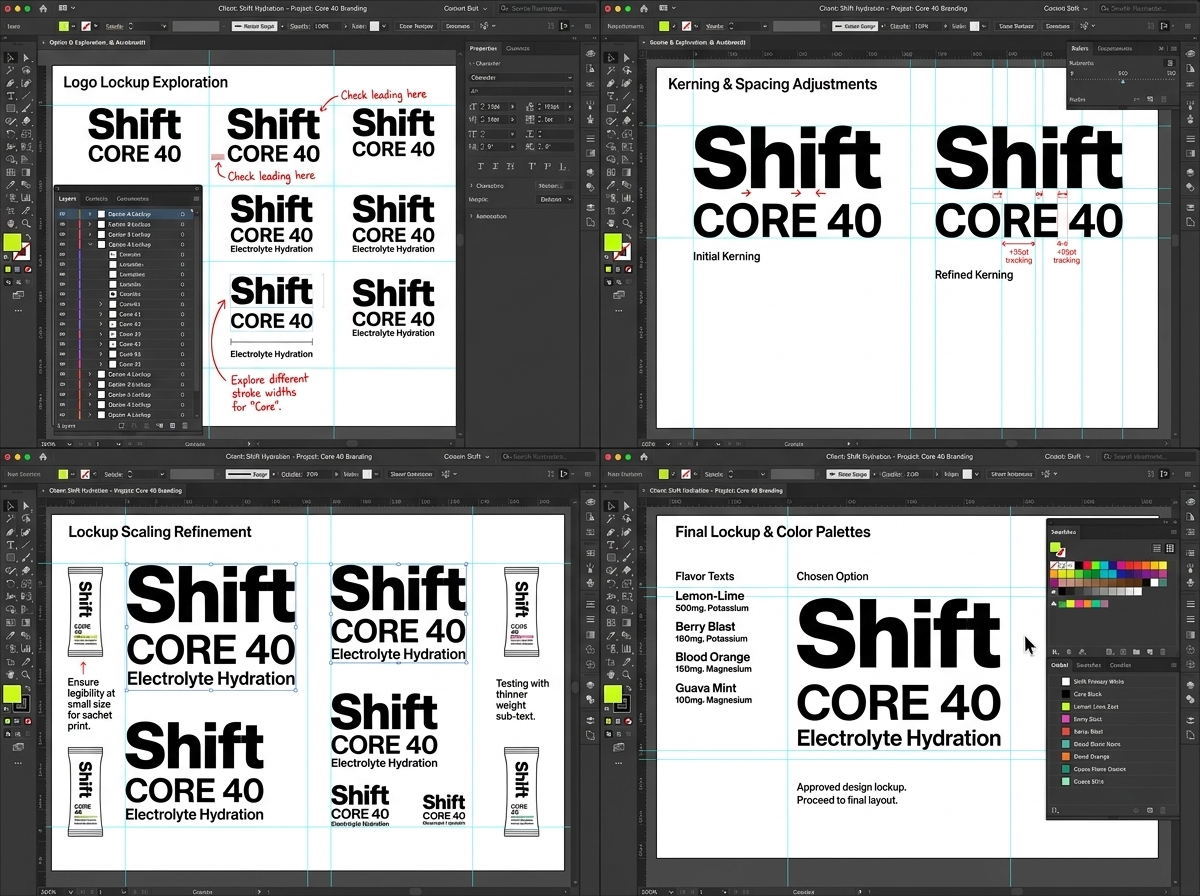This screenshot has width=1200, height=896.
Task: Switch to the Properties tab in top-left window
Action: (x=483, y=48)
